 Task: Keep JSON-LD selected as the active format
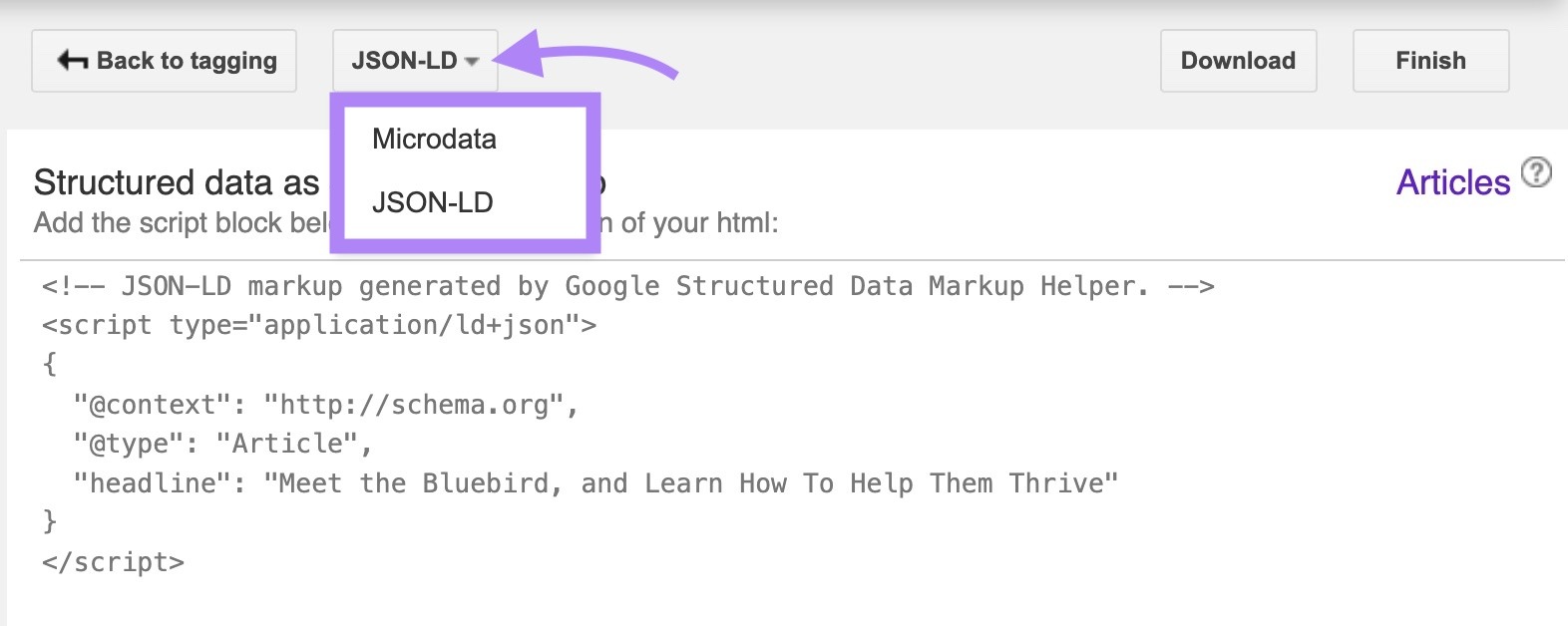433,202
